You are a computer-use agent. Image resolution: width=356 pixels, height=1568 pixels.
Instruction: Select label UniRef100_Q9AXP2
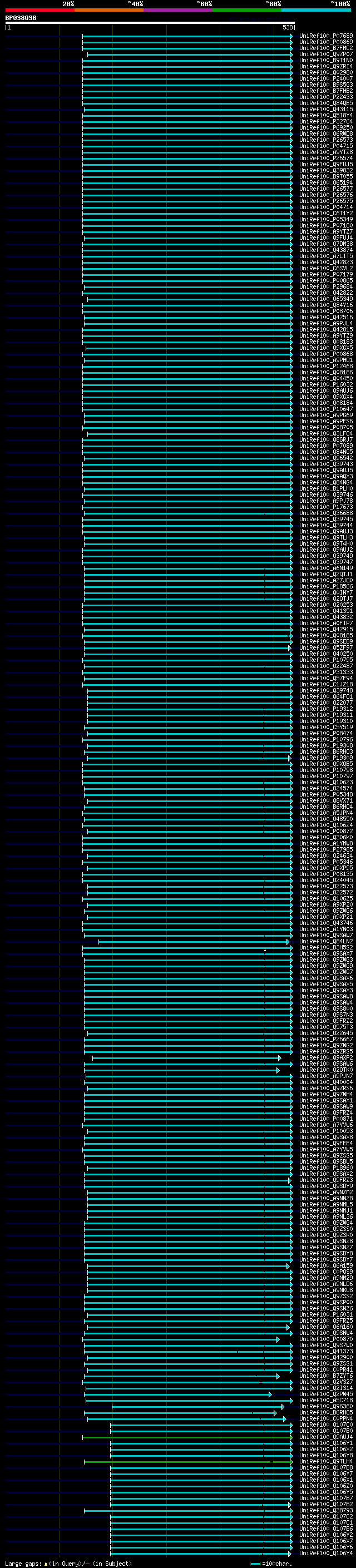click(326, 1058)
